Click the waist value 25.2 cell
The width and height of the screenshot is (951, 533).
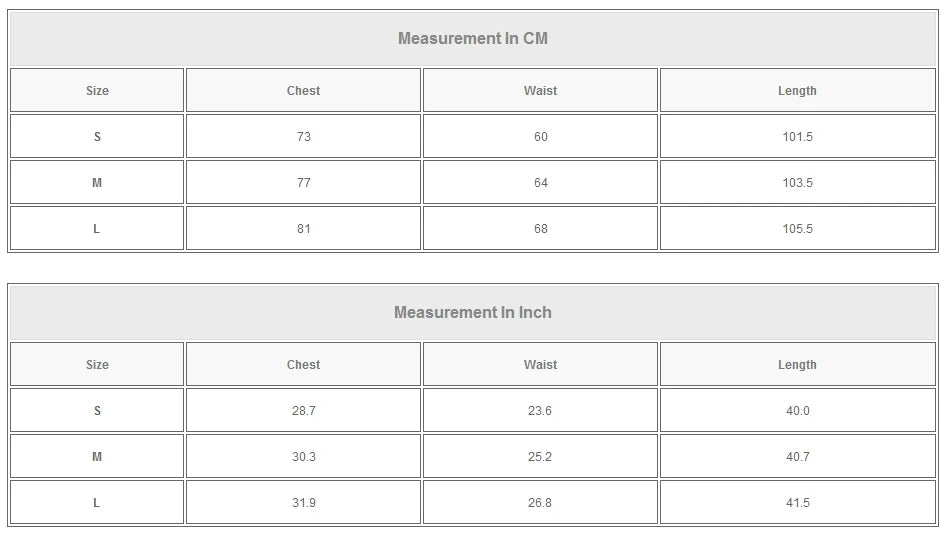tap(540, 457)
